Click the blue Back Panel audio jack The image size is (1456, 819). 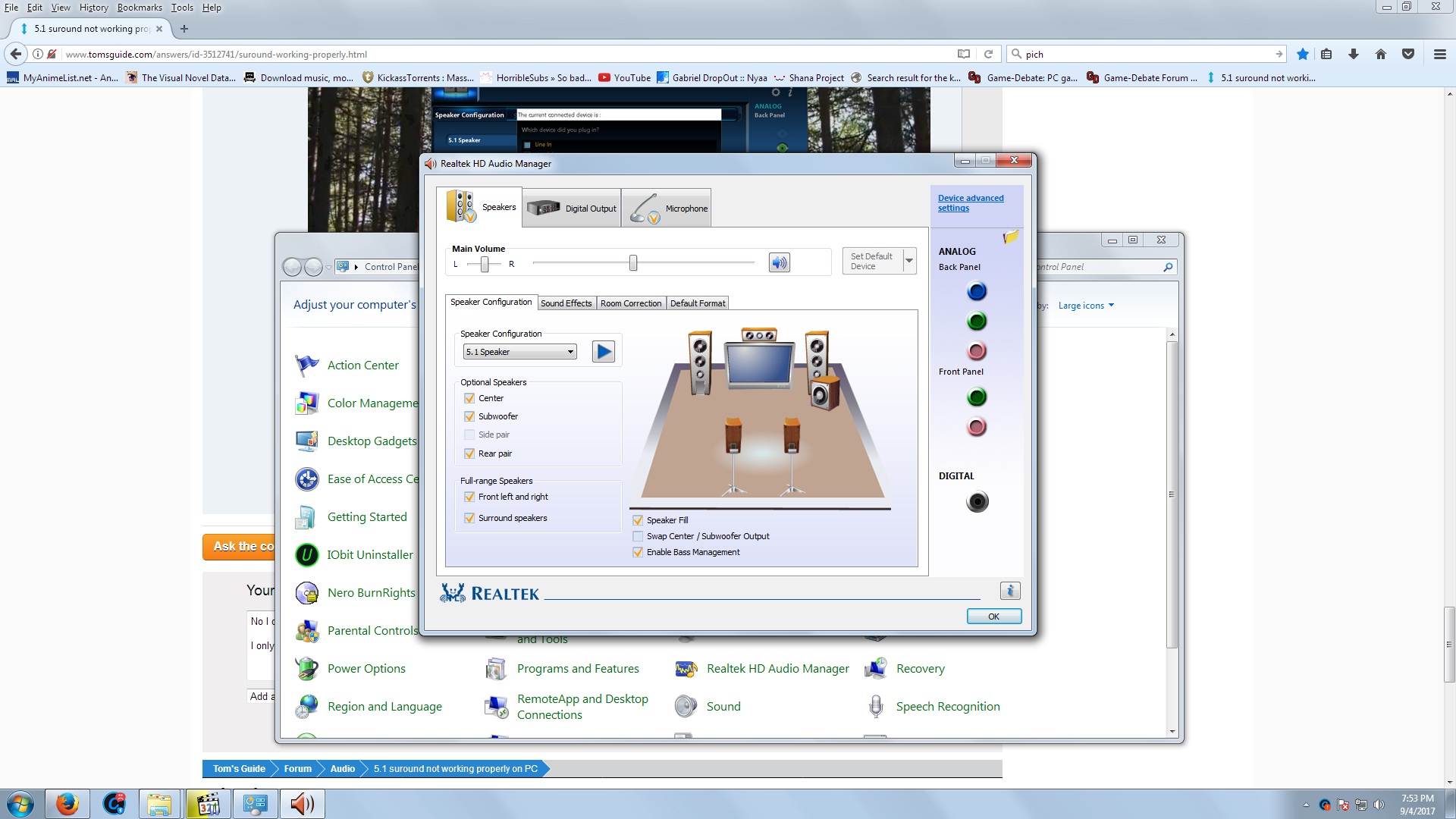click(977, 291)
